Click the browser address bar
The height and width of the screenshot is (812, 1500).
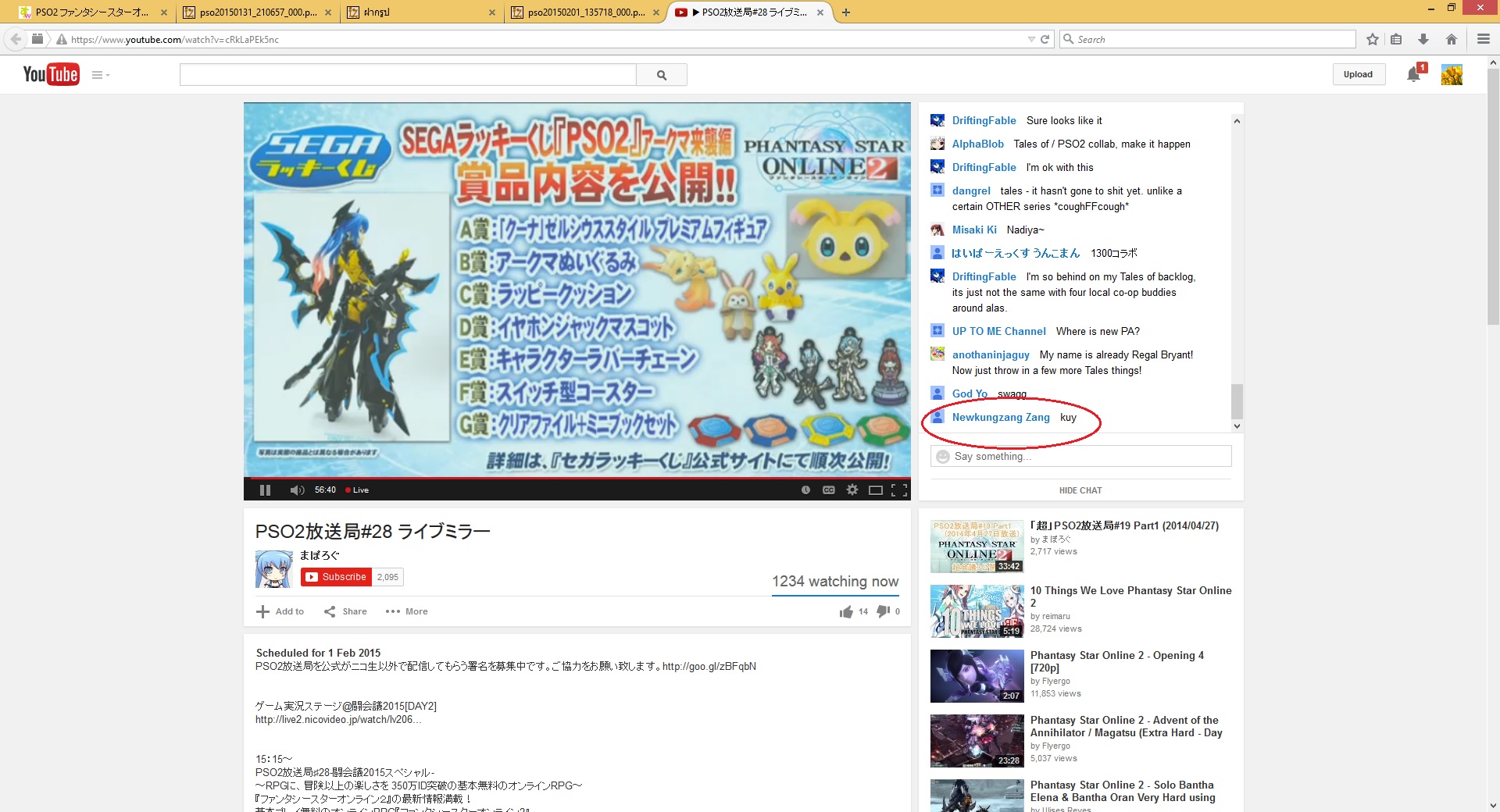click(547, 39)
